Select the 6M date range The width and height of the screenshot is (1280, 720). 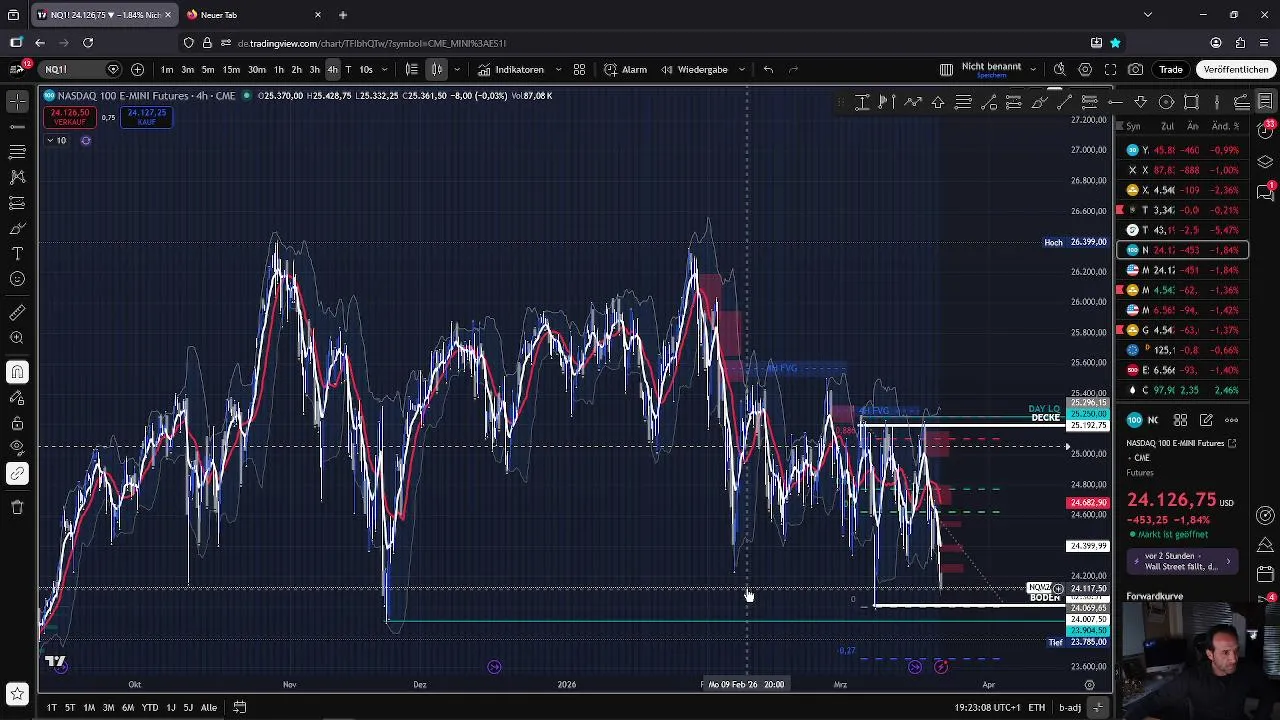pyautogui.click(x=128, y=707)
